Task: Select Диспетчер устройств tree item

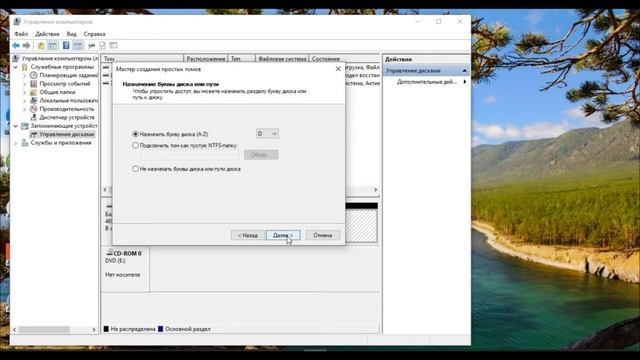Action: click(x=67, y=118)
